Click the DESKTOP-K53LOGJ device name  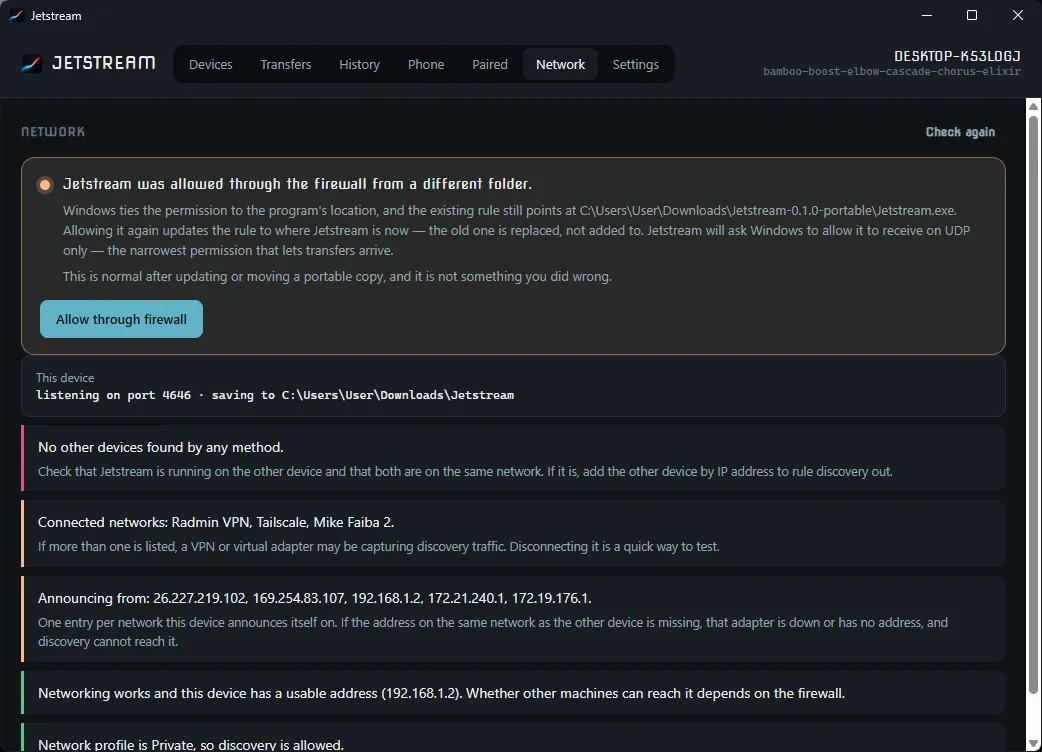957,56
